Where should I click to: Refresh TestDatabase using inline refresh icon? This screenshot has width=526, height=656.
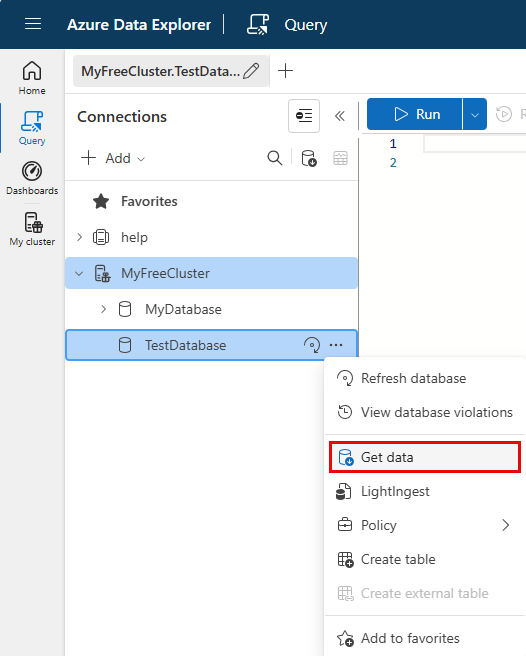coord(311,345)
